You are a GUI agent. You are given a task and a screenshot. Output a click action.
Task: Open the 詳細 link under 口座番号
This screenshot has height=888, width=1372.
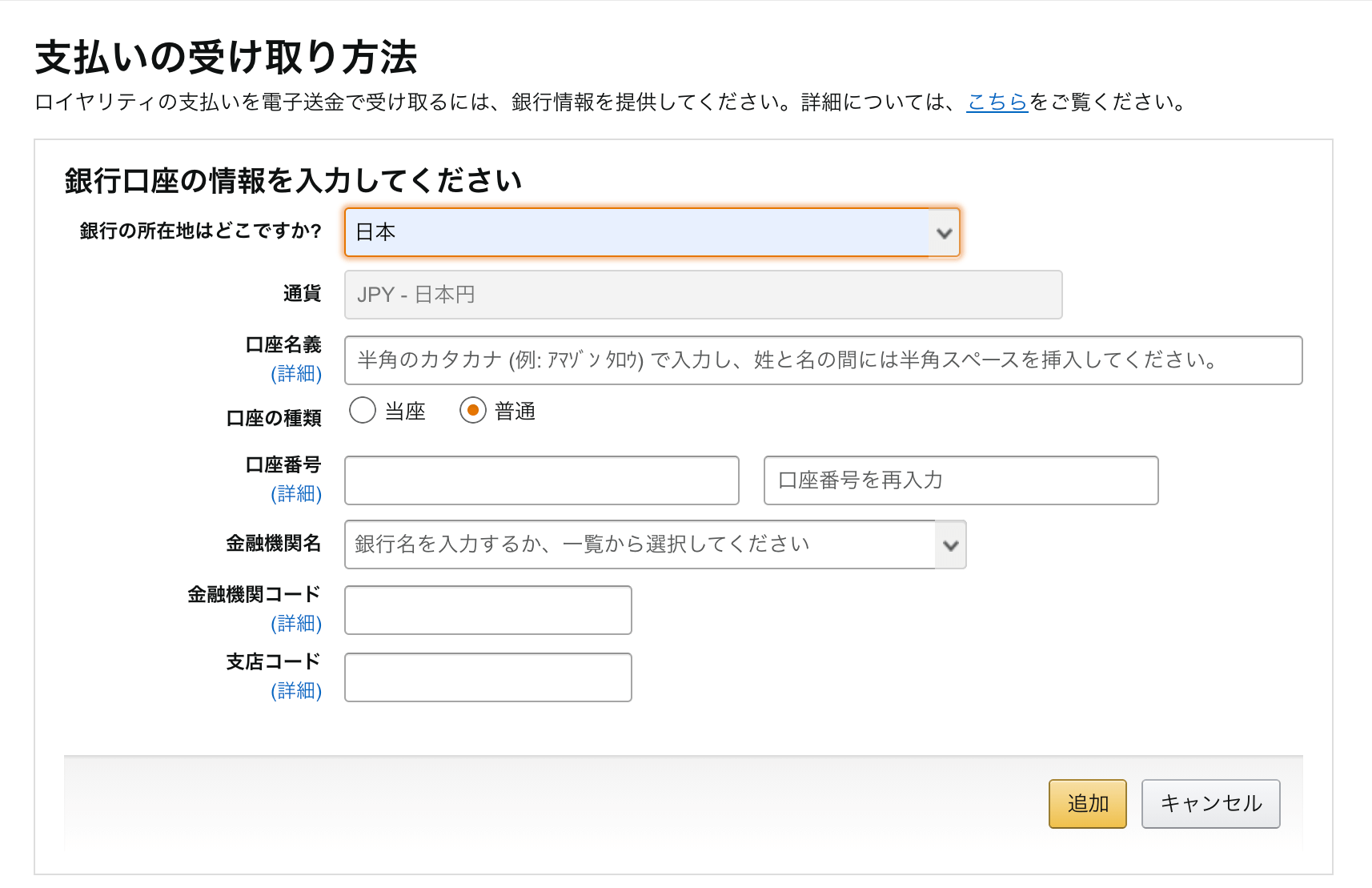297,494
